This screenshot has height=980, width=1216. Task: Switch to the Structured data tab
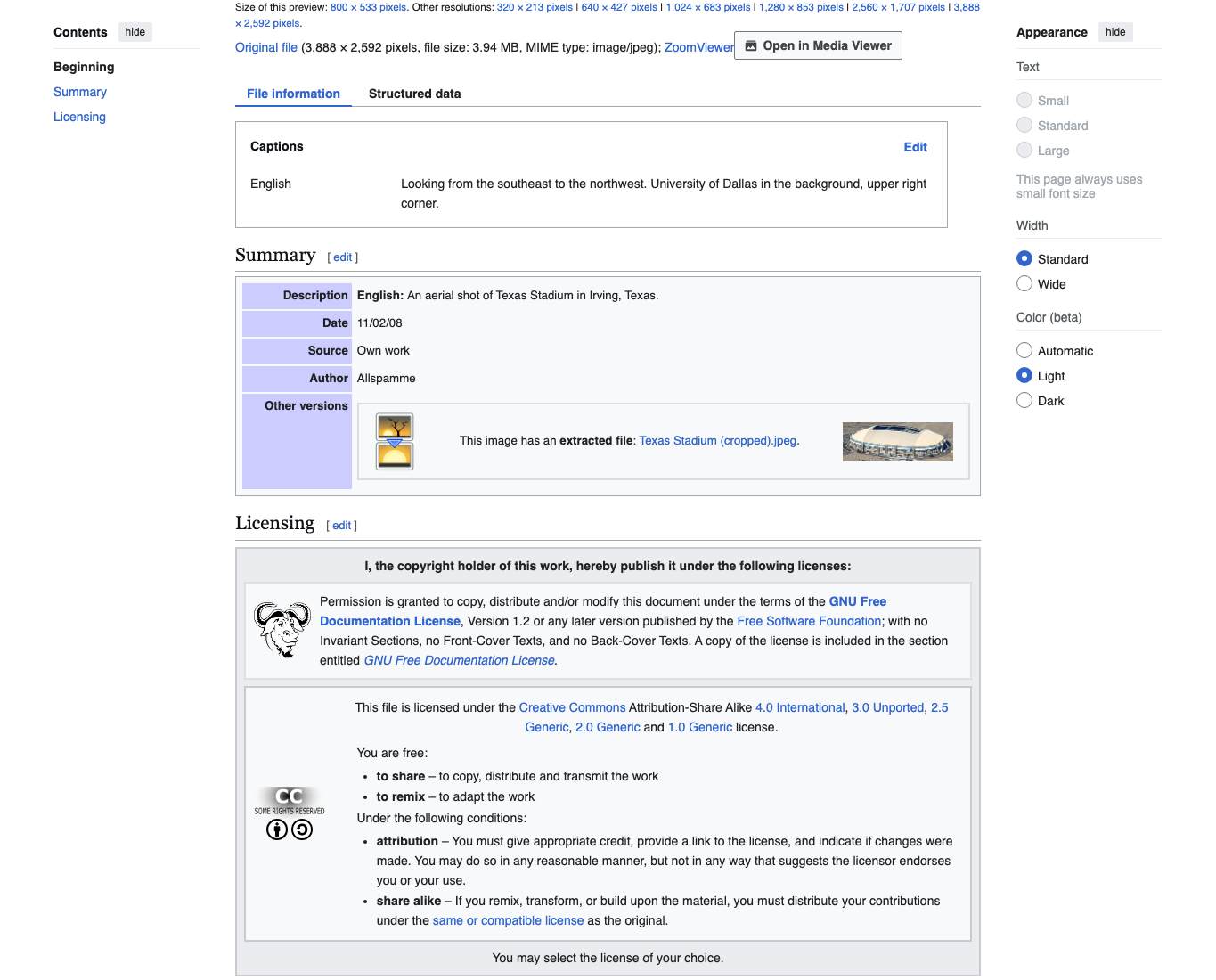(x=414, y=94)
